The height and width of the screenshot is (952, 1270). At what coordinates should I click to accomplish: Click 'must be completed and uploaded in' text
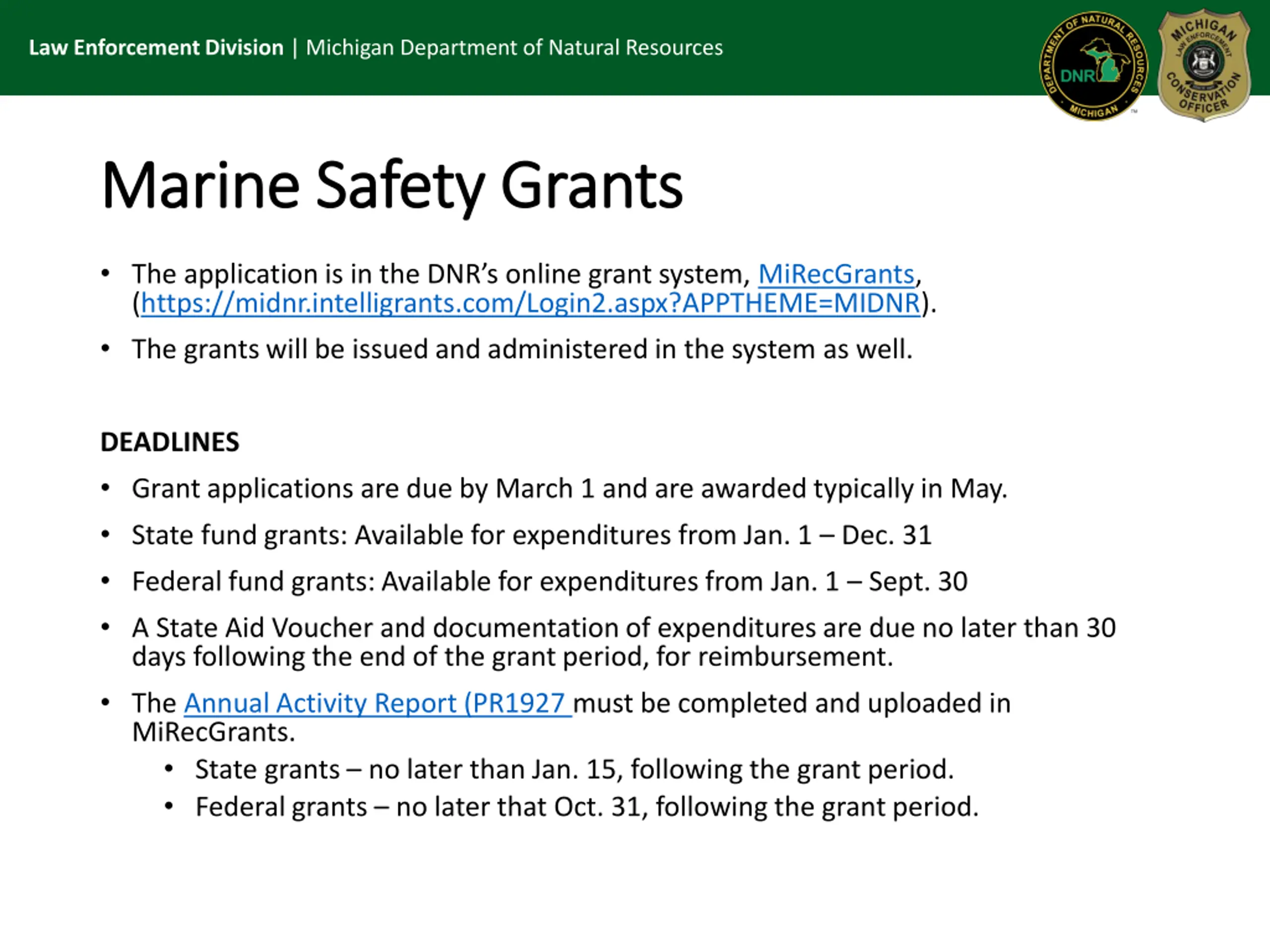pos(792,703)
